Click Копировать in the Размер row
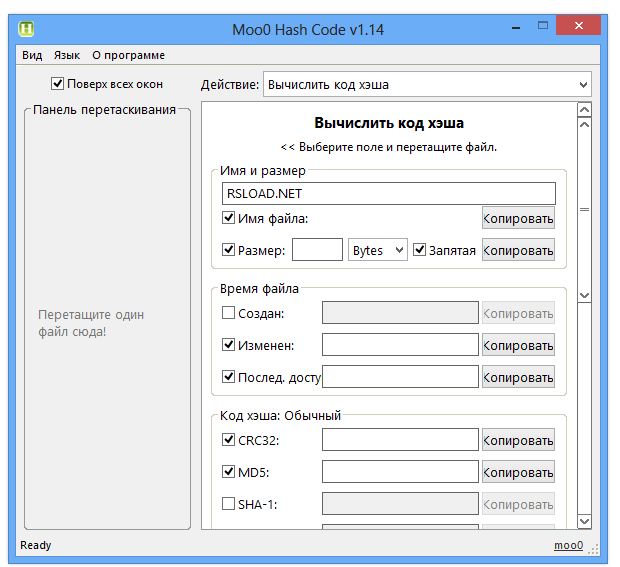The width and height of the screenshot is (620, 567). pyautogui.click(x=518, y=249)
